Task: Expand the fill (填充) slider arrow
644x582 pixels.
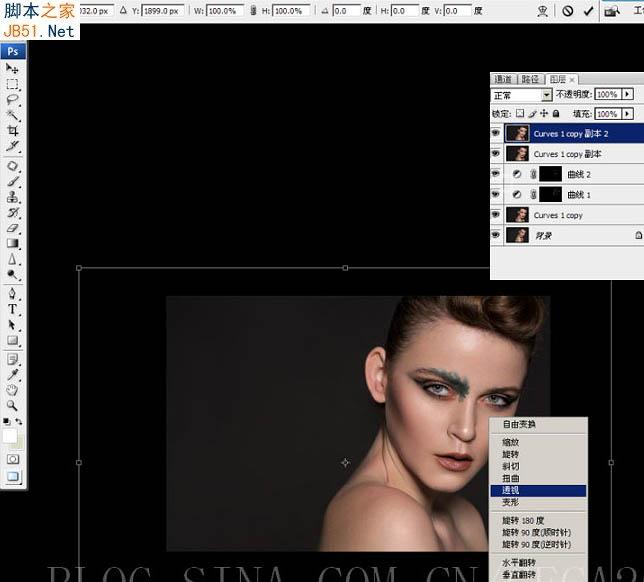Action: 627,114
